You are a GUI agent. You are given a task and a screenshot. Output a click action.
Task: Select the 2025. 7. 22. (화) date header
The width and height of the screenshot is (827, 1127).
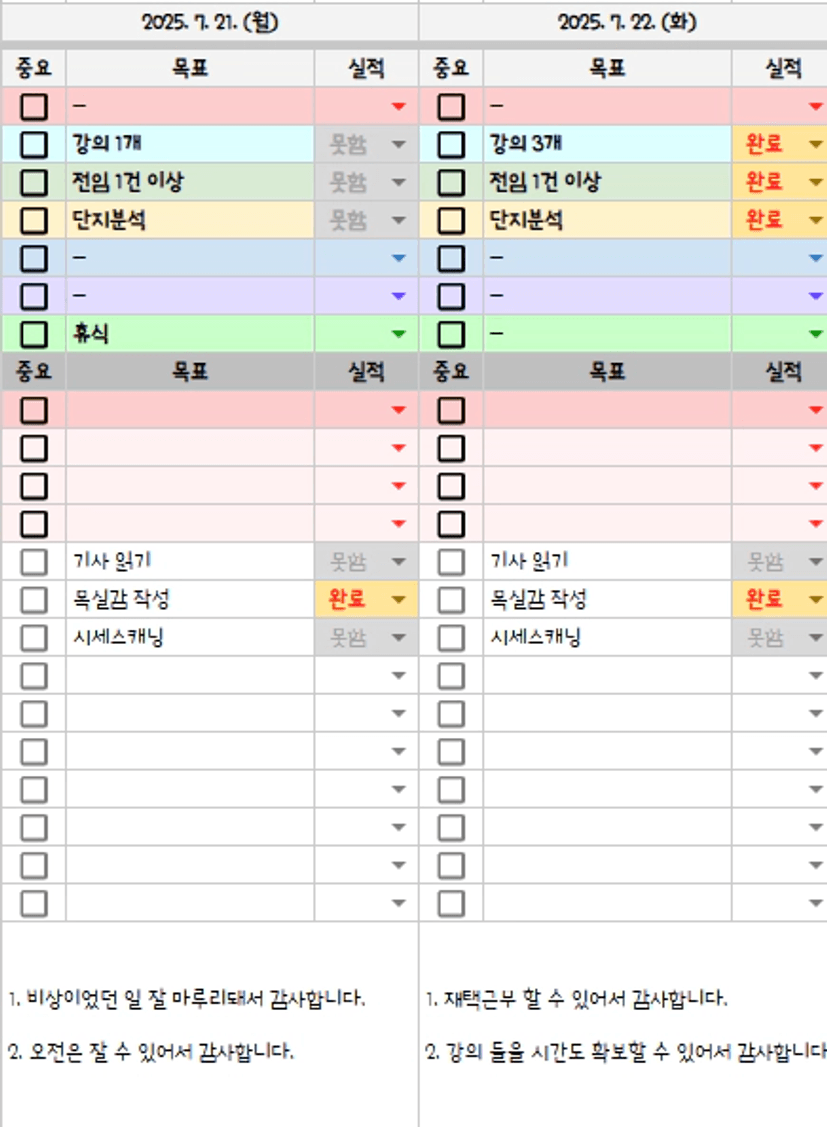[626, 22]
